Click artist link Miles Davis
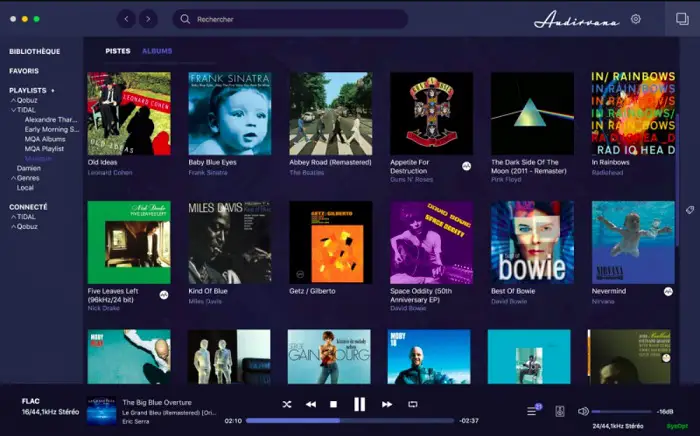Image resolution: width=700 pixels, height=436 pixels. coord(205,302)
